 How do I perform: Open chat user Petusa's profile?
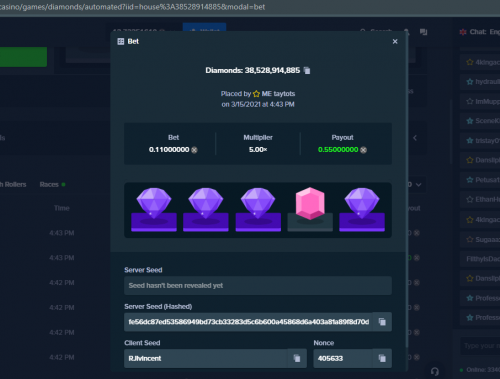pyautogui.click(x=487, y=180)
